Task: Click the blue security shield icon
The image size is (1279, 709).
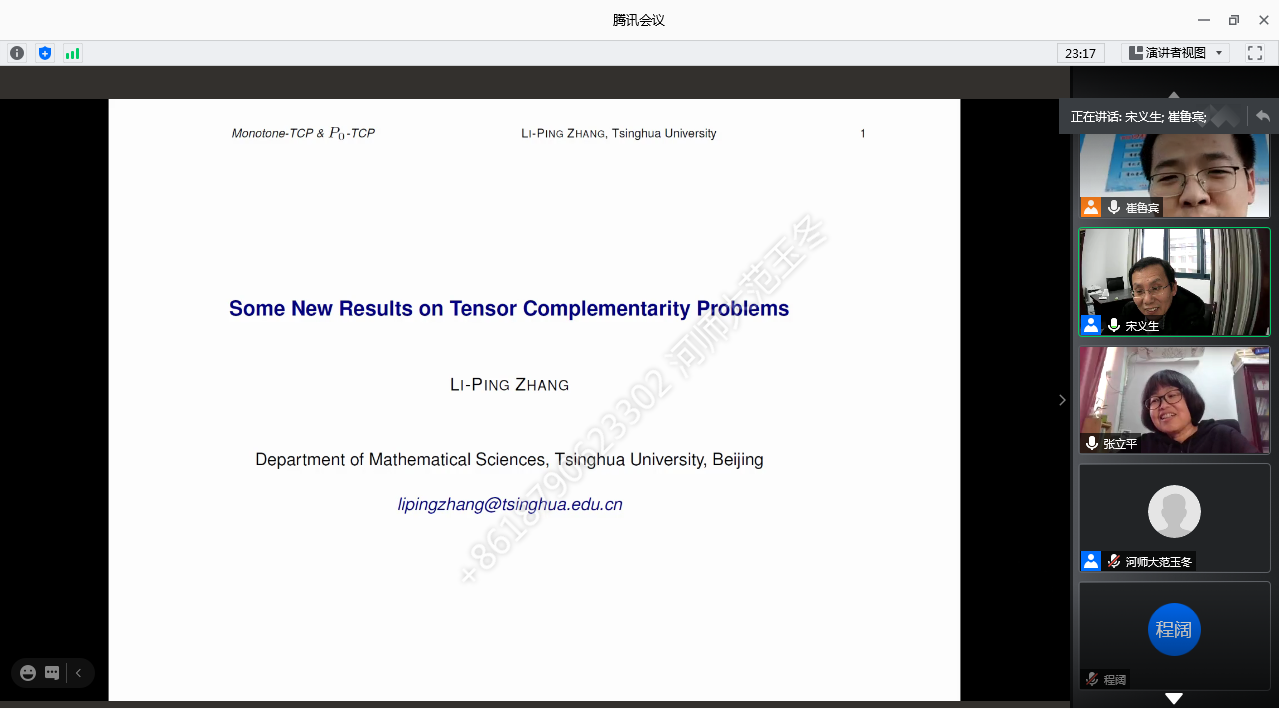Action: 44,53
